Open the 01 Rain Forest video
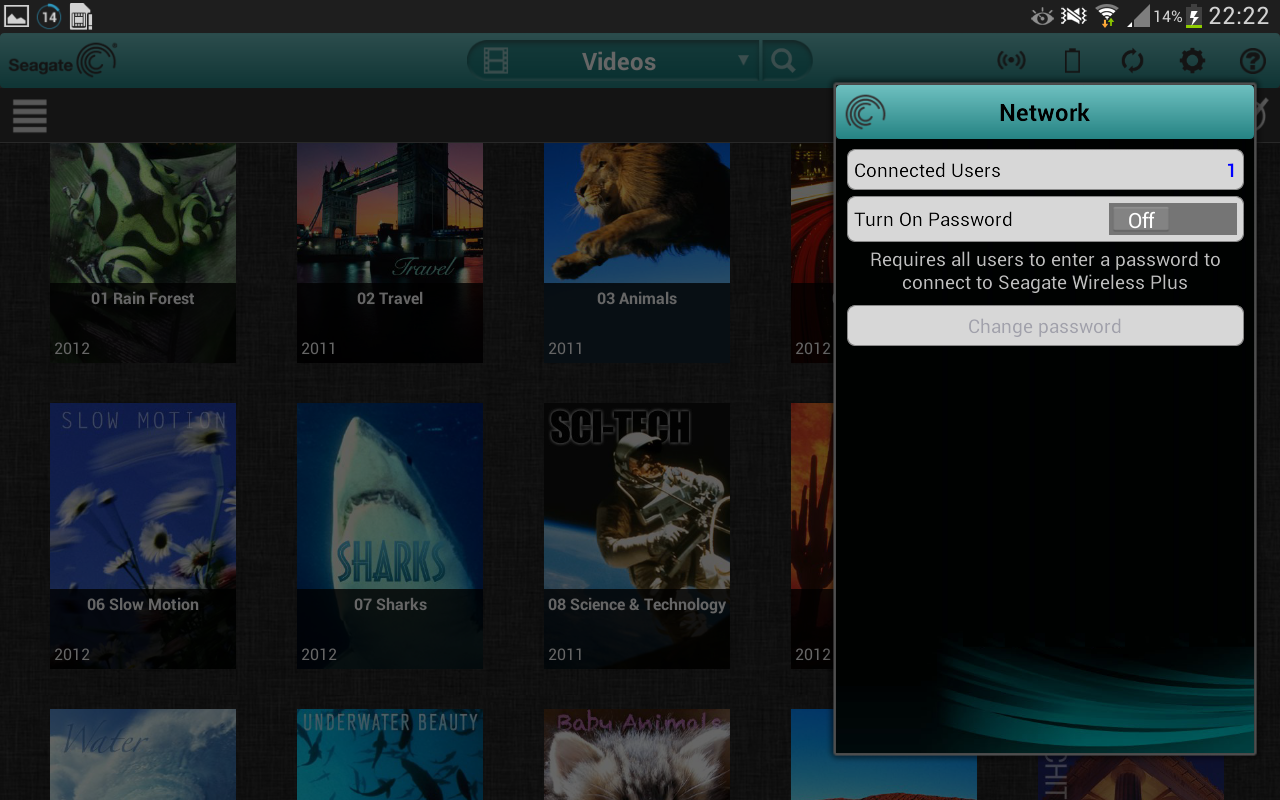Viewport: 1280px width, 800px height. (x=143, y=252)
